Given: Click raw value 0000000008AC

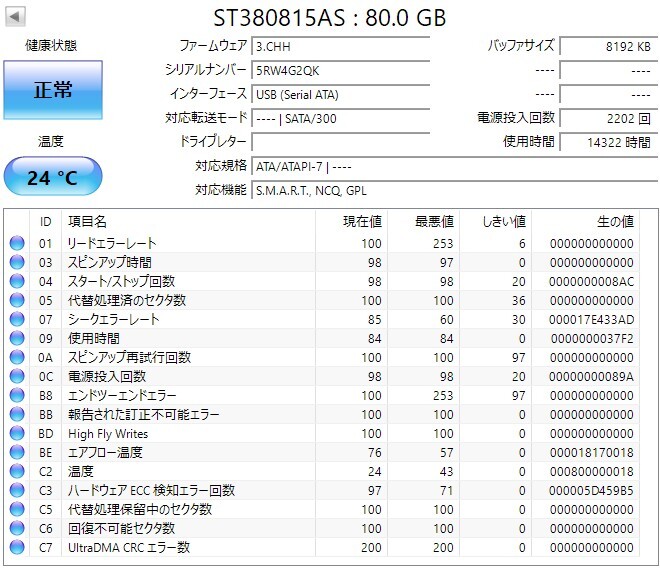Looking at the screenshot, I should click(x=591, y=282).
